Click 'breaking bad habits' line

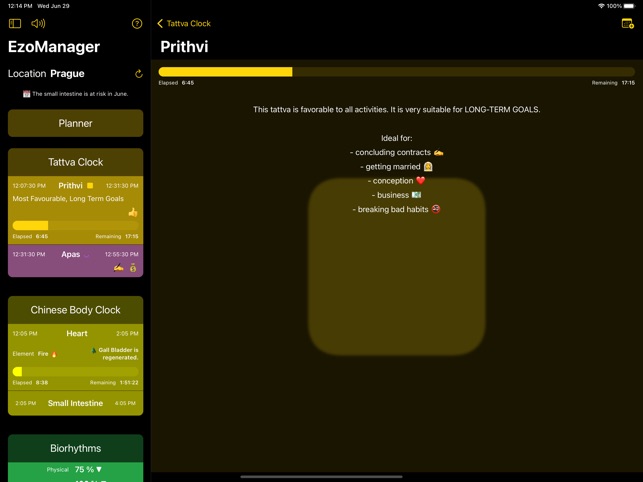397,209
